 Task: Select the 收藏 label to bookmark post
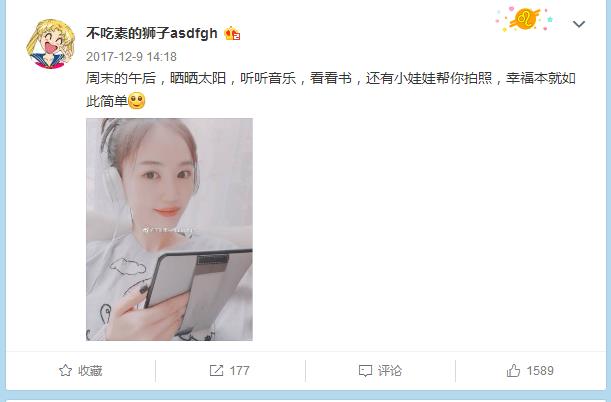pyautogui.click(x=90, y=371)
